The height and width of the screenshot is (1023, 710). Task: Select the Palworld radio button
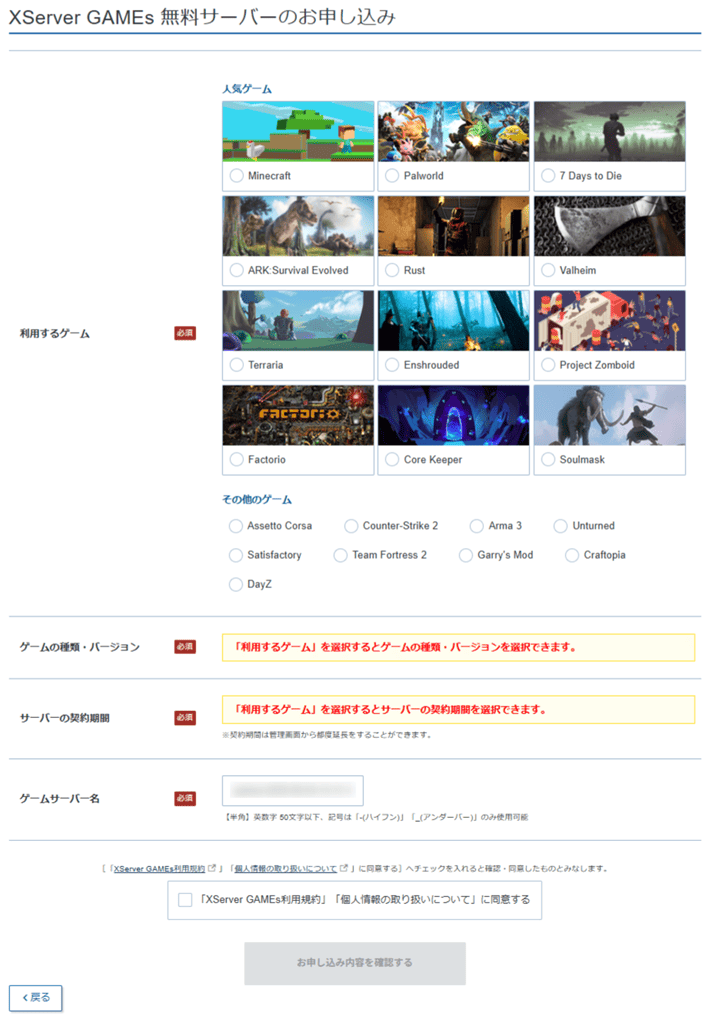pyautogui.click(x=392, y=176)
